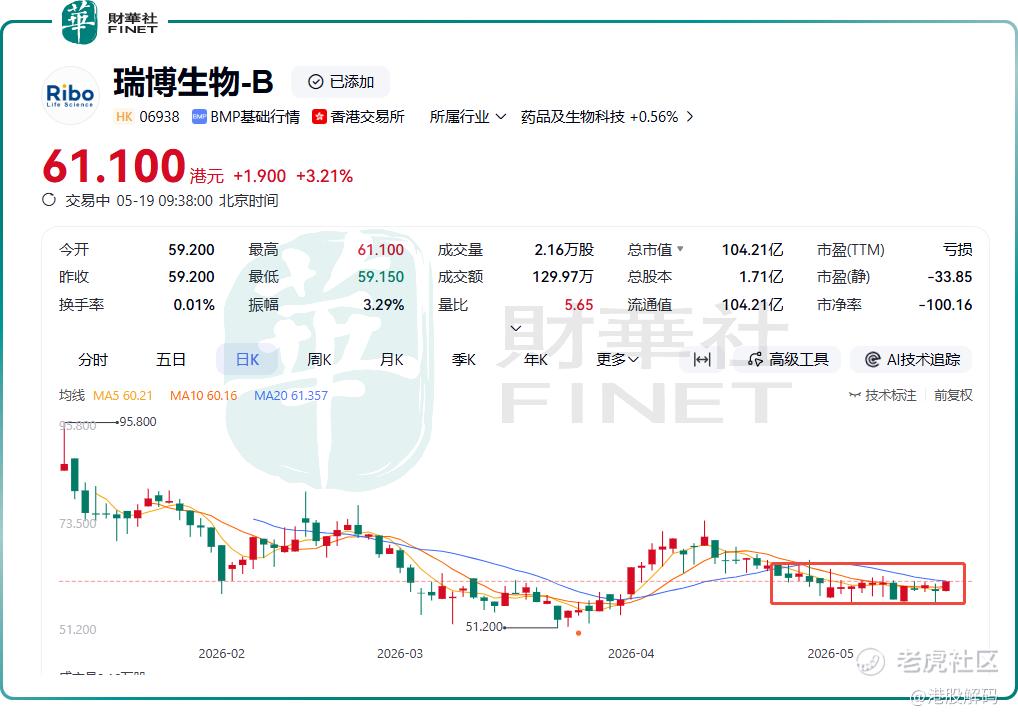Open the 总市值 selector arrow

tap(680, 249)
